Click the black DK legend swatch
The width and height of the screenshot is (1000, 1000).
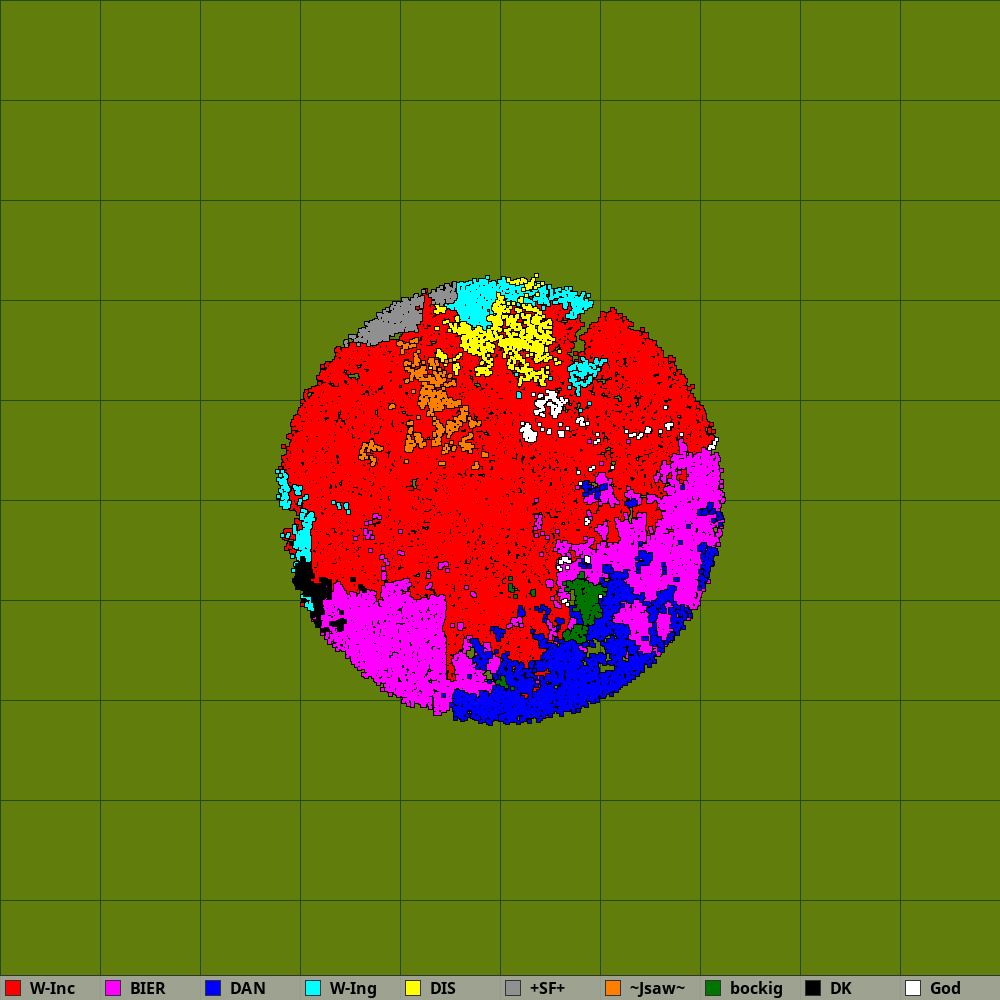click(813, 988)
